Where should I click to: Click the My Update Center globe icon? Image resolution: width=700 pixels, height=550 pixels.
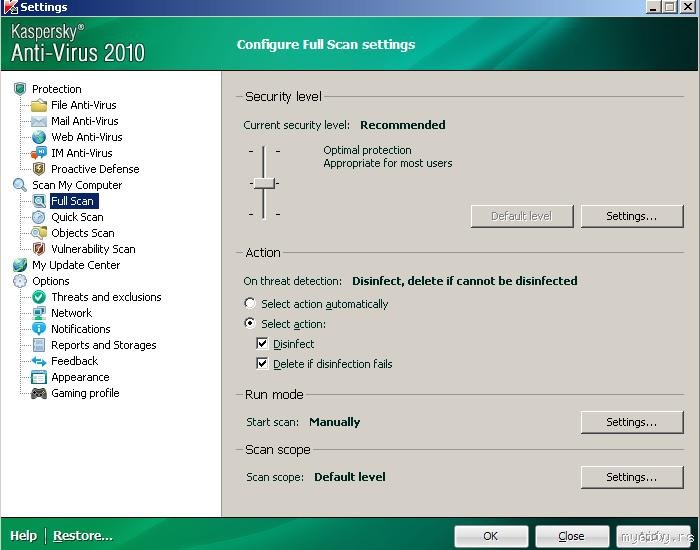point(20,265)
